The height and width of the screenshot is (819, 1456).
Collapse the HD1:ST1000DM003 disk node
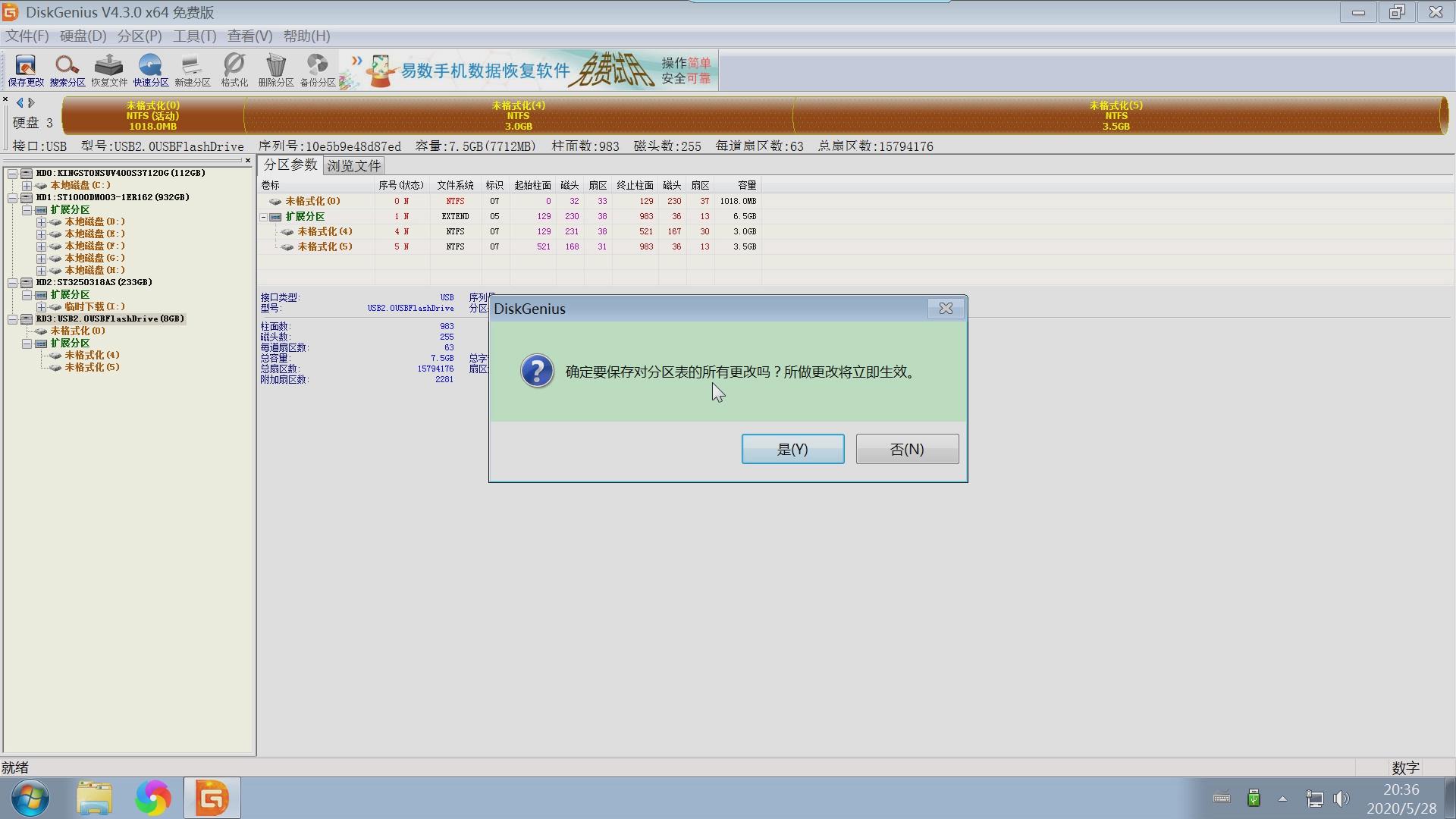pos(14,197)
